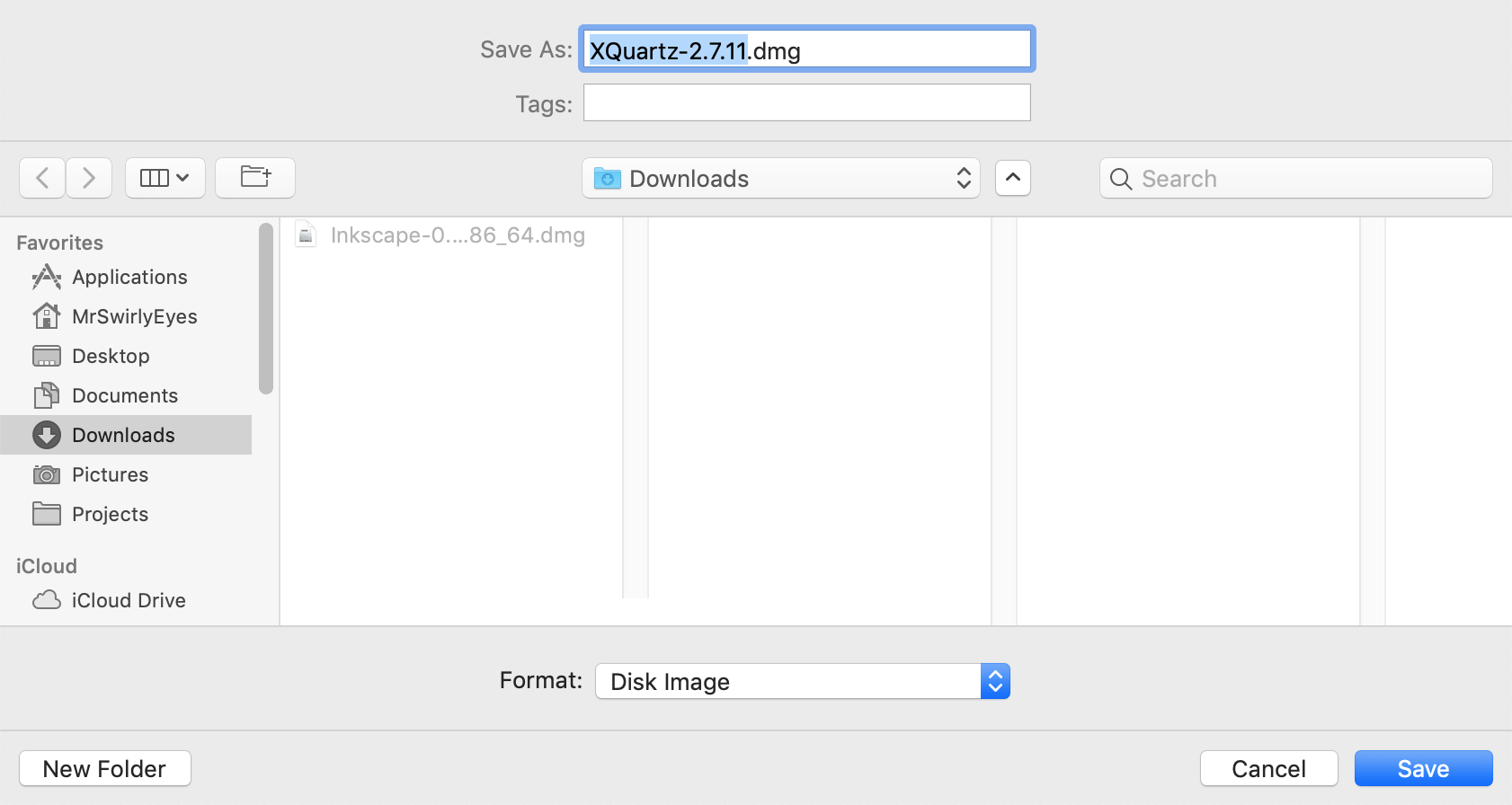Open Documents folder in sidebar
The height and width of the screenshot is (805, 1512).
(125, 396)
